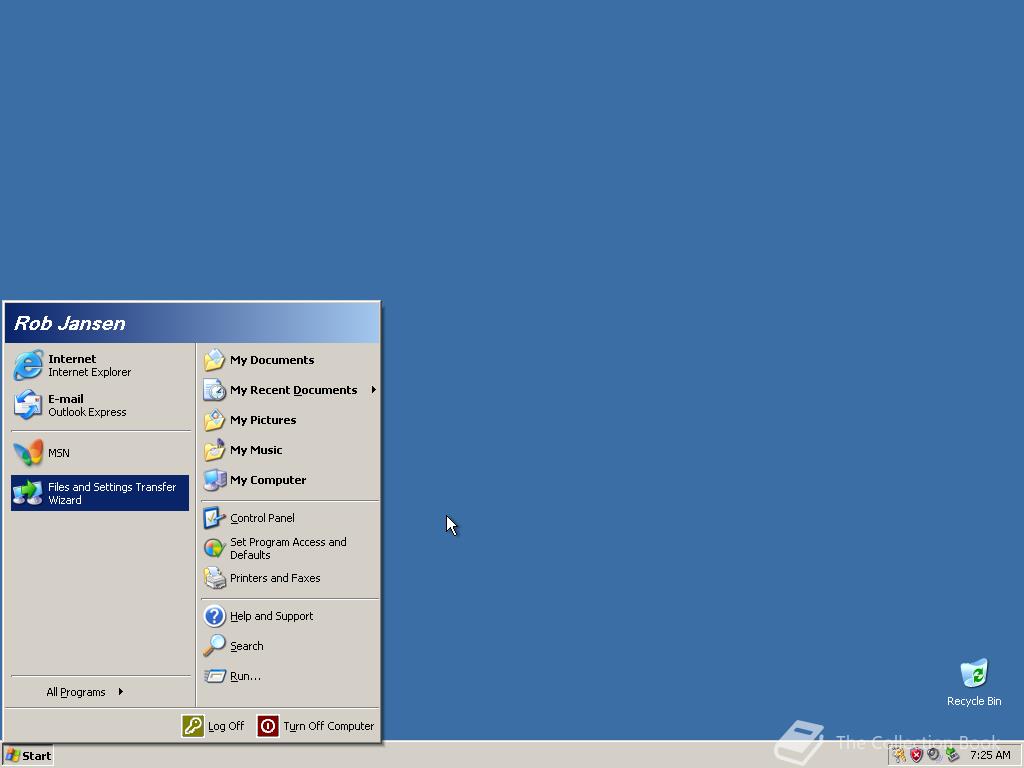Open the Run dialog
The width and height of the screenshot is (1024, 768).
pyautogui.click(x=290, y=676)
